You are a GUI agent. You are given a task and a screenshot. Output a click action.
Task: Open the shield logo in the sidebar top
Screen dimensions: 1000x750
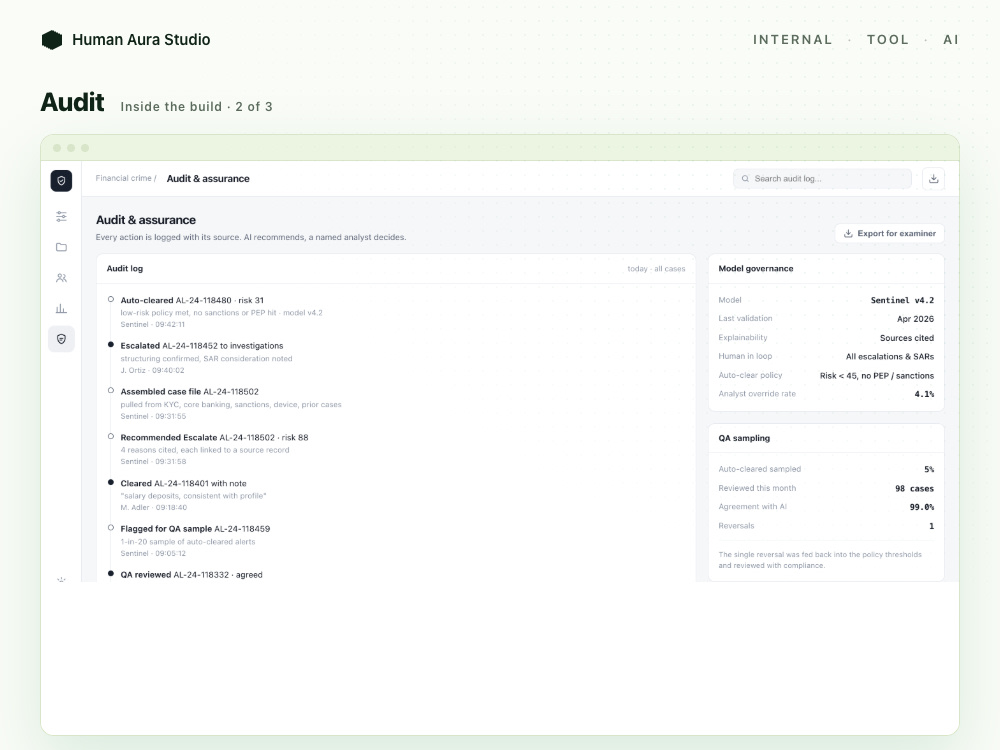tap(61, 180)
